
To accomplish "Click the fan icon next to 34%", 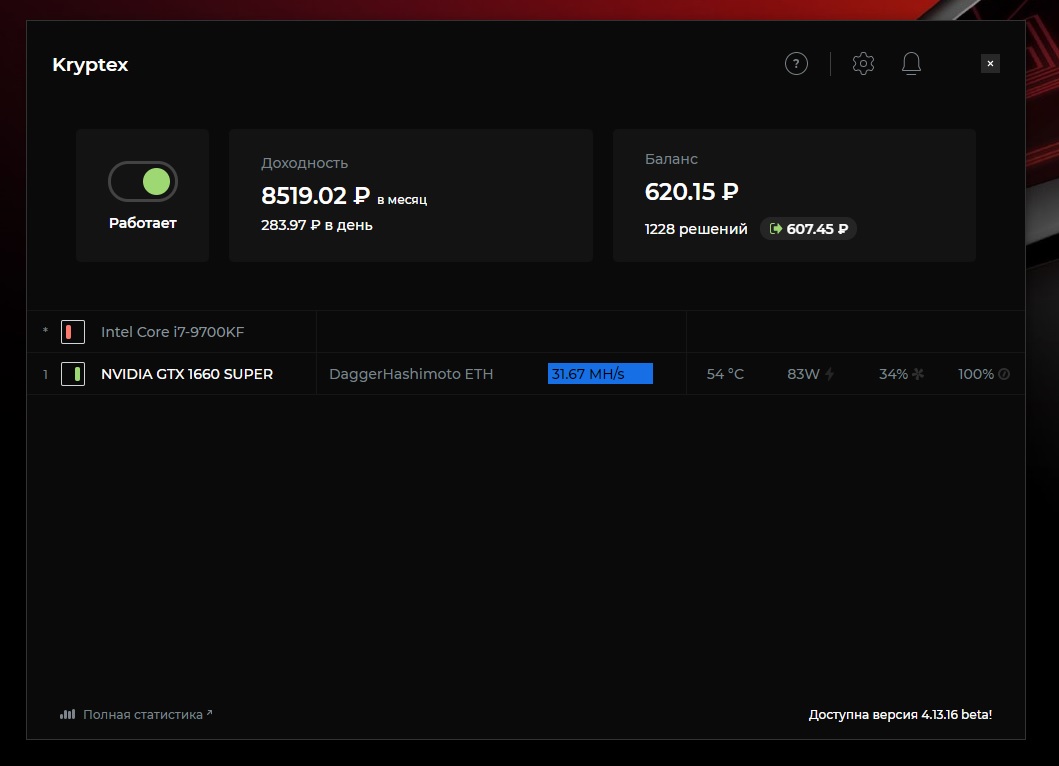I will click(918, 374).
